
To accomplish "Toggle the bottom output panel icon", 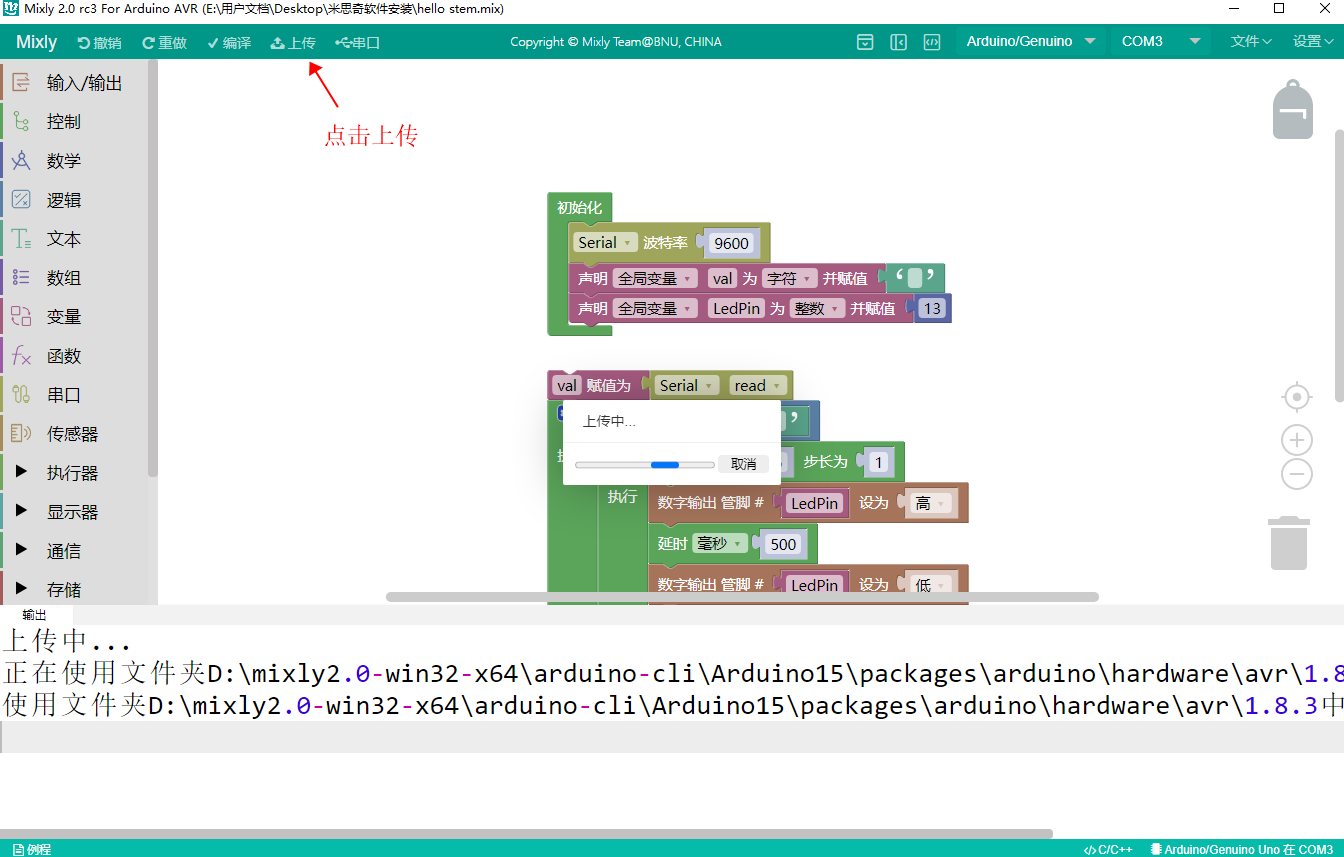I will point(866,42).
